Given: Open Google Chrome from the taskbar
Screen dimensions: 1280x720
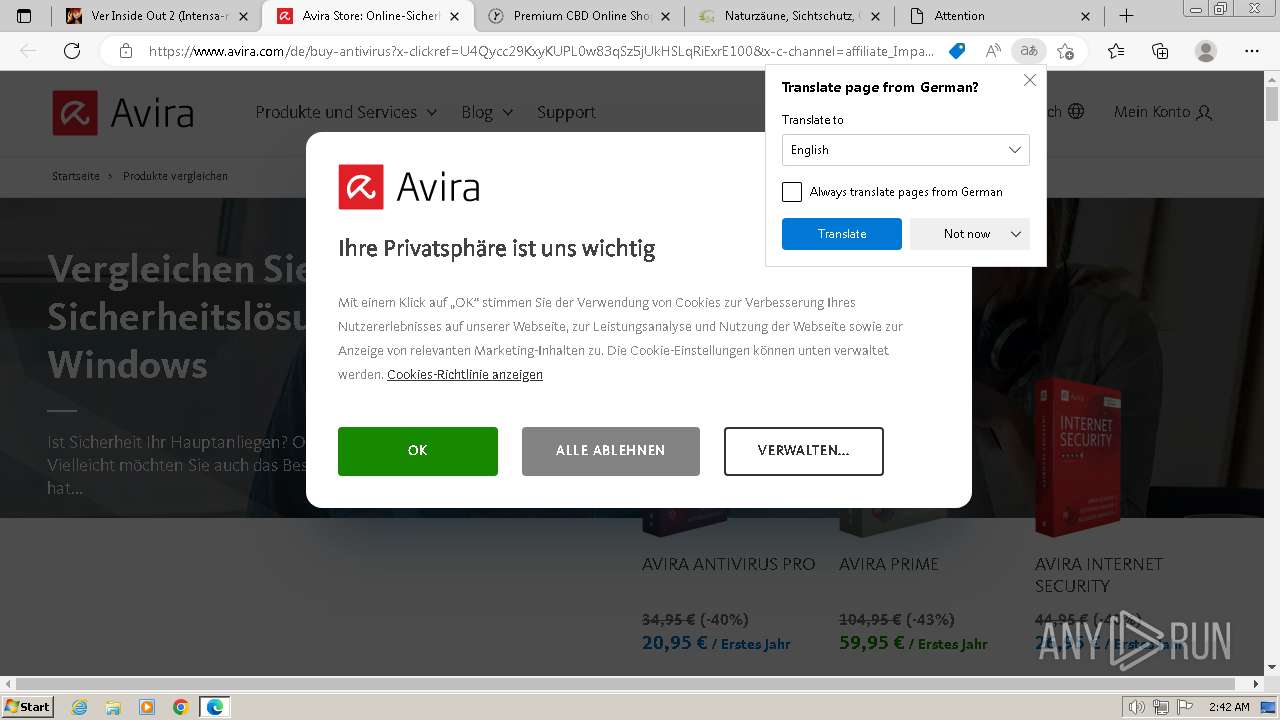Looking at the screenshot, I should coord(181,707).
